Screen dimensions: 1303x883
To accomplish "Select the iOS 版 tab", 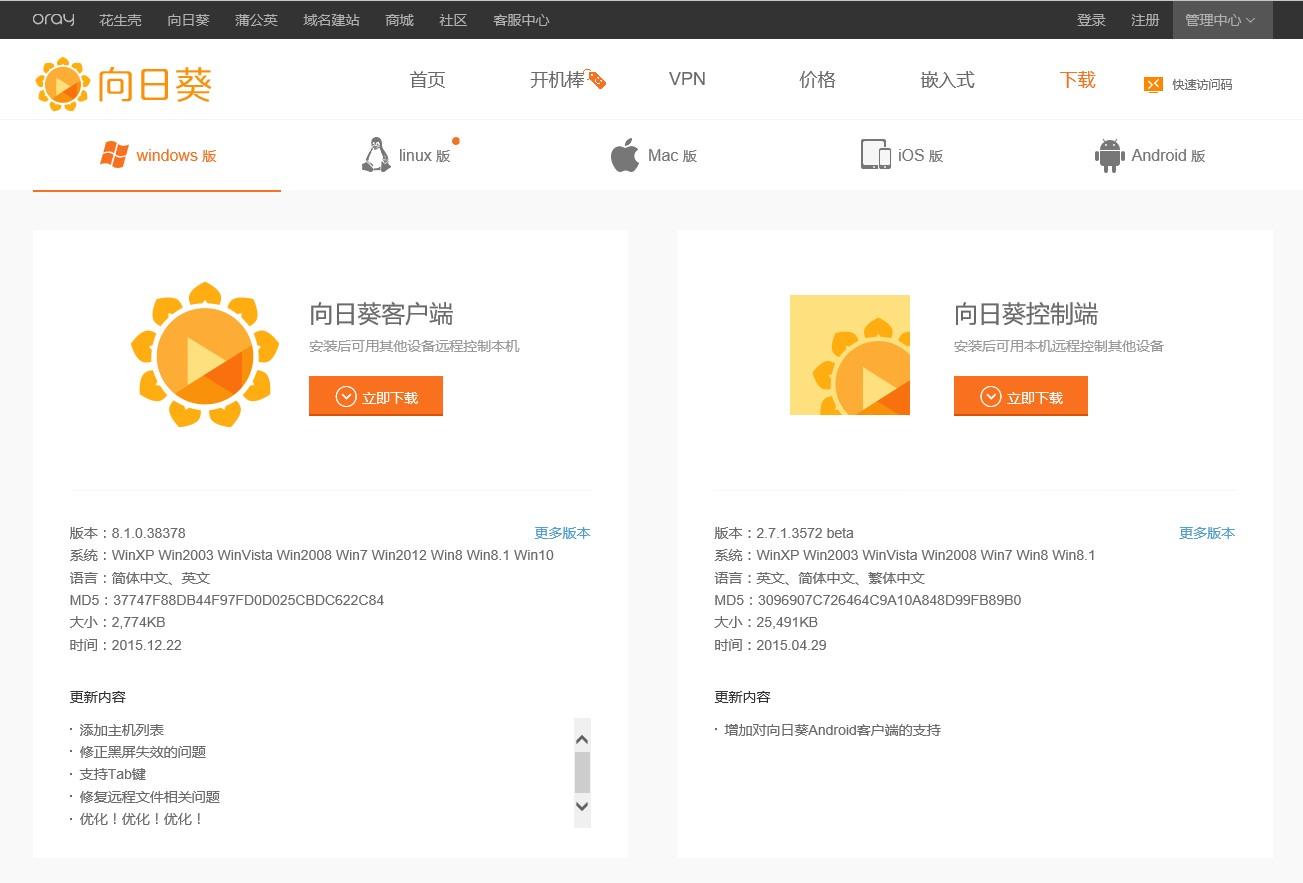I will pos(902,155).
